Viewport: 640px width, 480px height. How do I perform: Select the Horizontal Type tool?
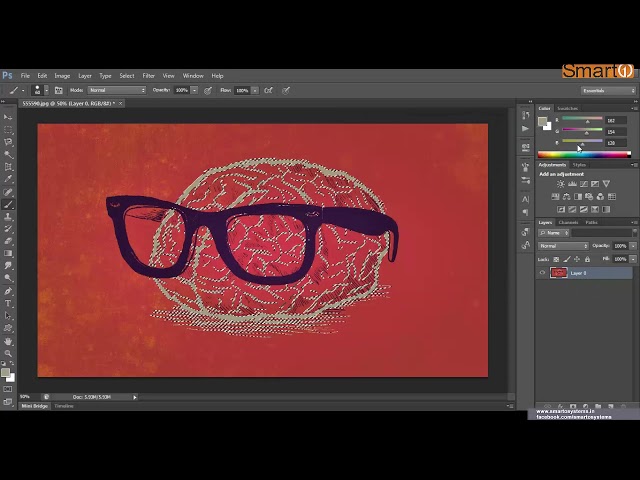click(x=8, y=303)
